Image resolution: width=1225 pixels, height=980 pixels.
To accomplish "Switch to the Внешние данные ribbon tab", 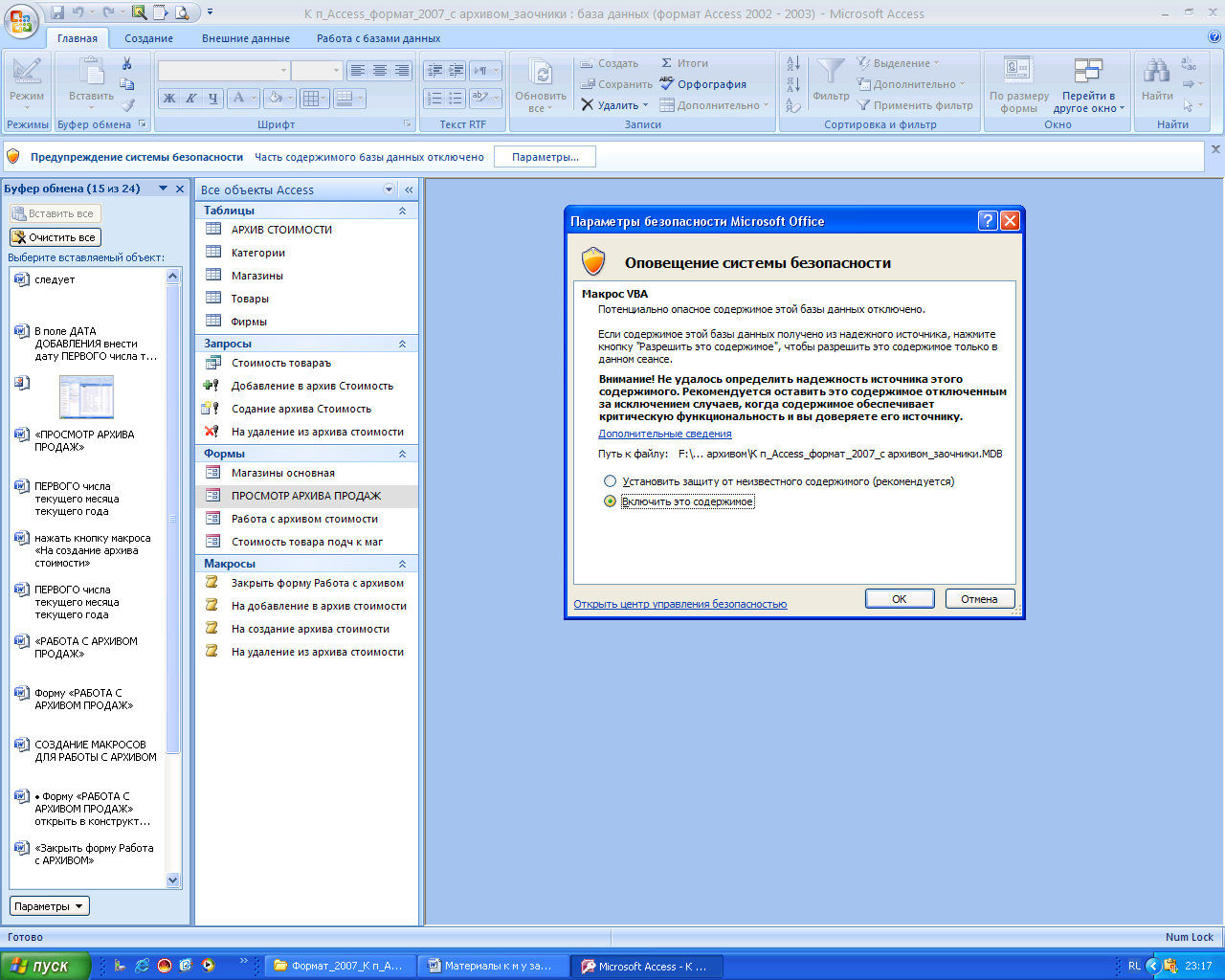I will (246, 38).
